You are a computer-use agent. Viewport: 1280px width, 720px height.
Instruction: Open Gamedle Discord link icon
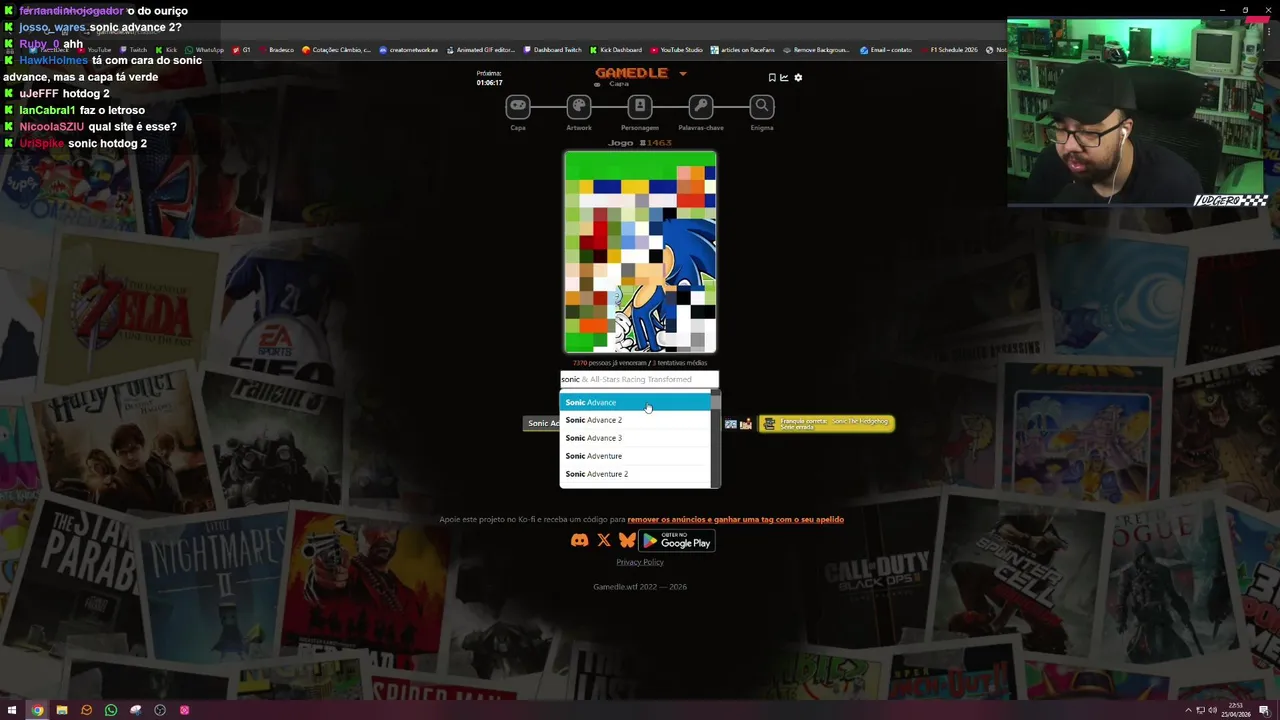tap(579, 540)
